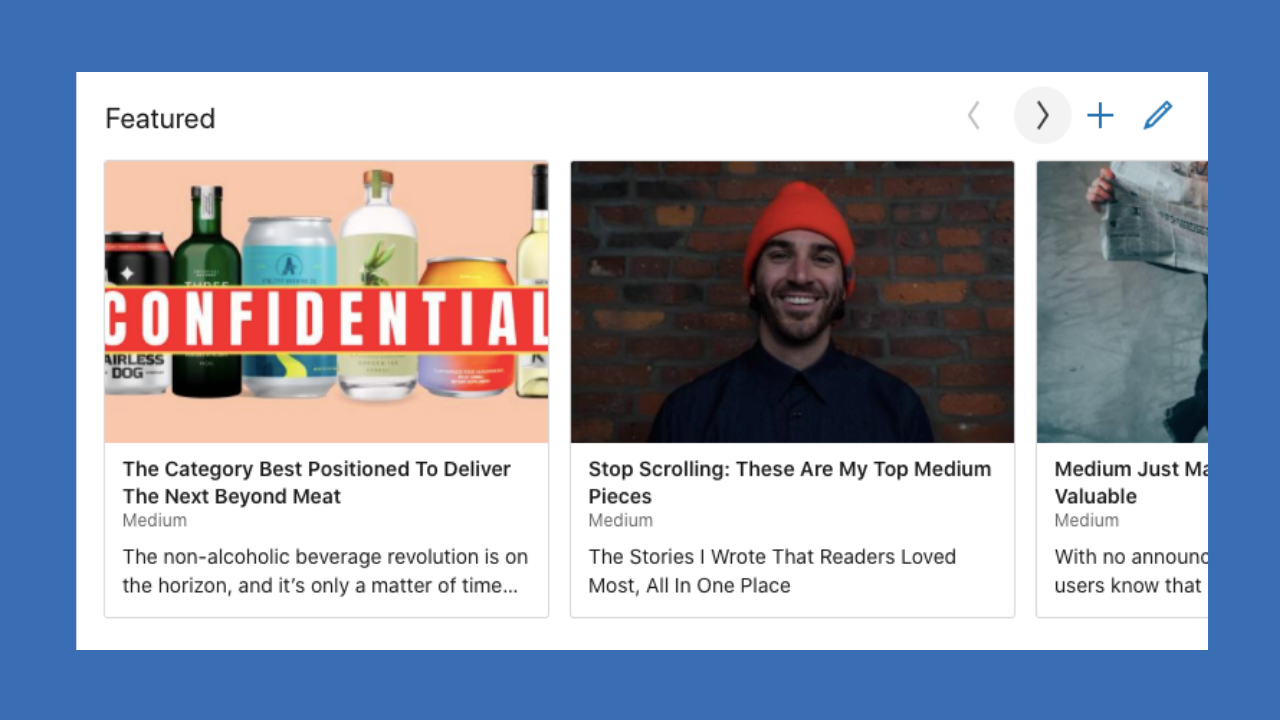Open 'The Category Best Positioned To Deliver' title
The height and width of the screenshot is (720, 1280).
[x=317, y=482]
